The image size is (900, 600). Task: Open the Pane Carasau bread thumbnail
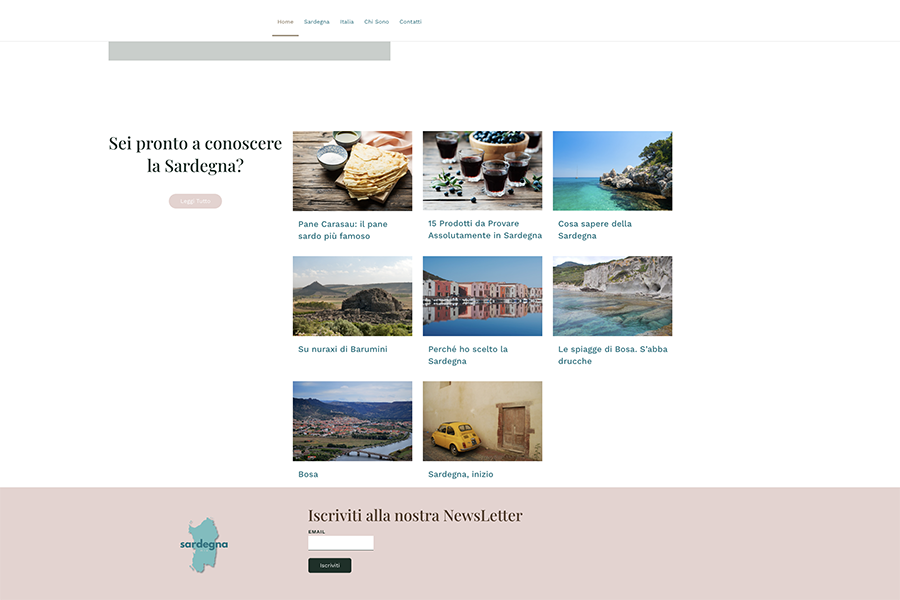(x=352, y=171)
